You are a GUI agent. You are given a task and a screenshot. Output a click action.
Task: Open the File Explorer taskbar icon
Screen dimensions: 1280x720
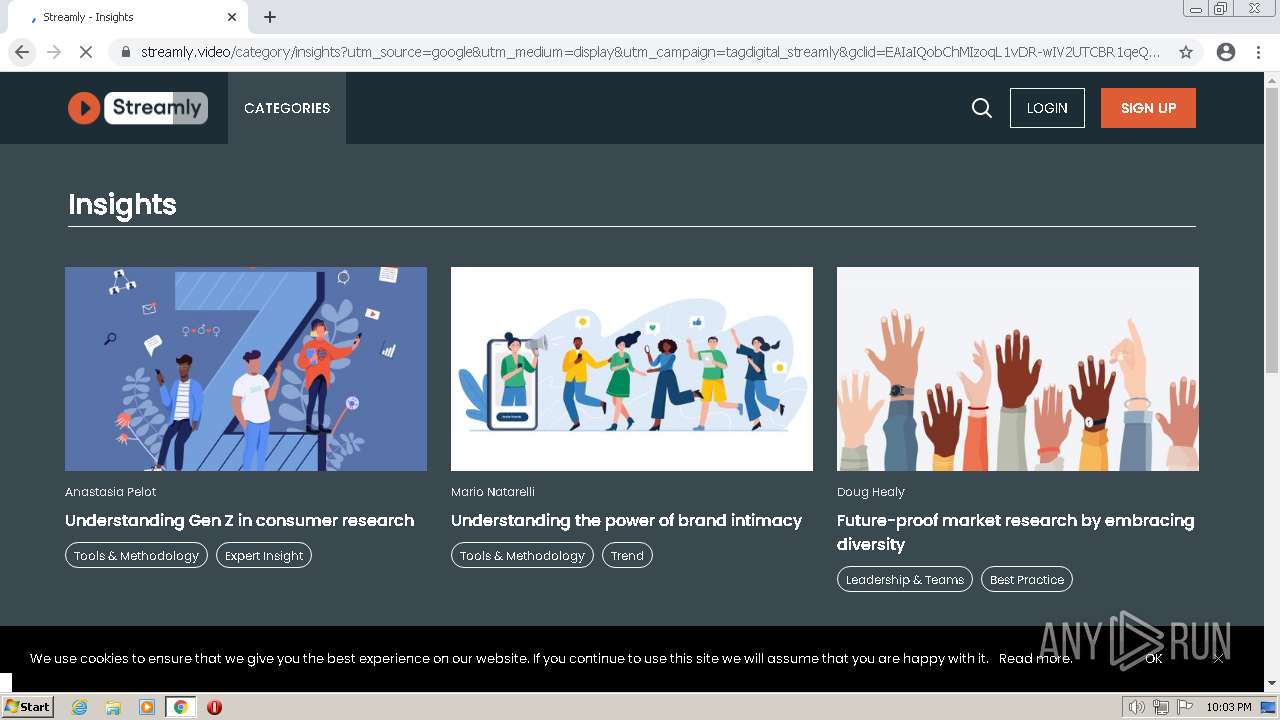pos(113,707)
